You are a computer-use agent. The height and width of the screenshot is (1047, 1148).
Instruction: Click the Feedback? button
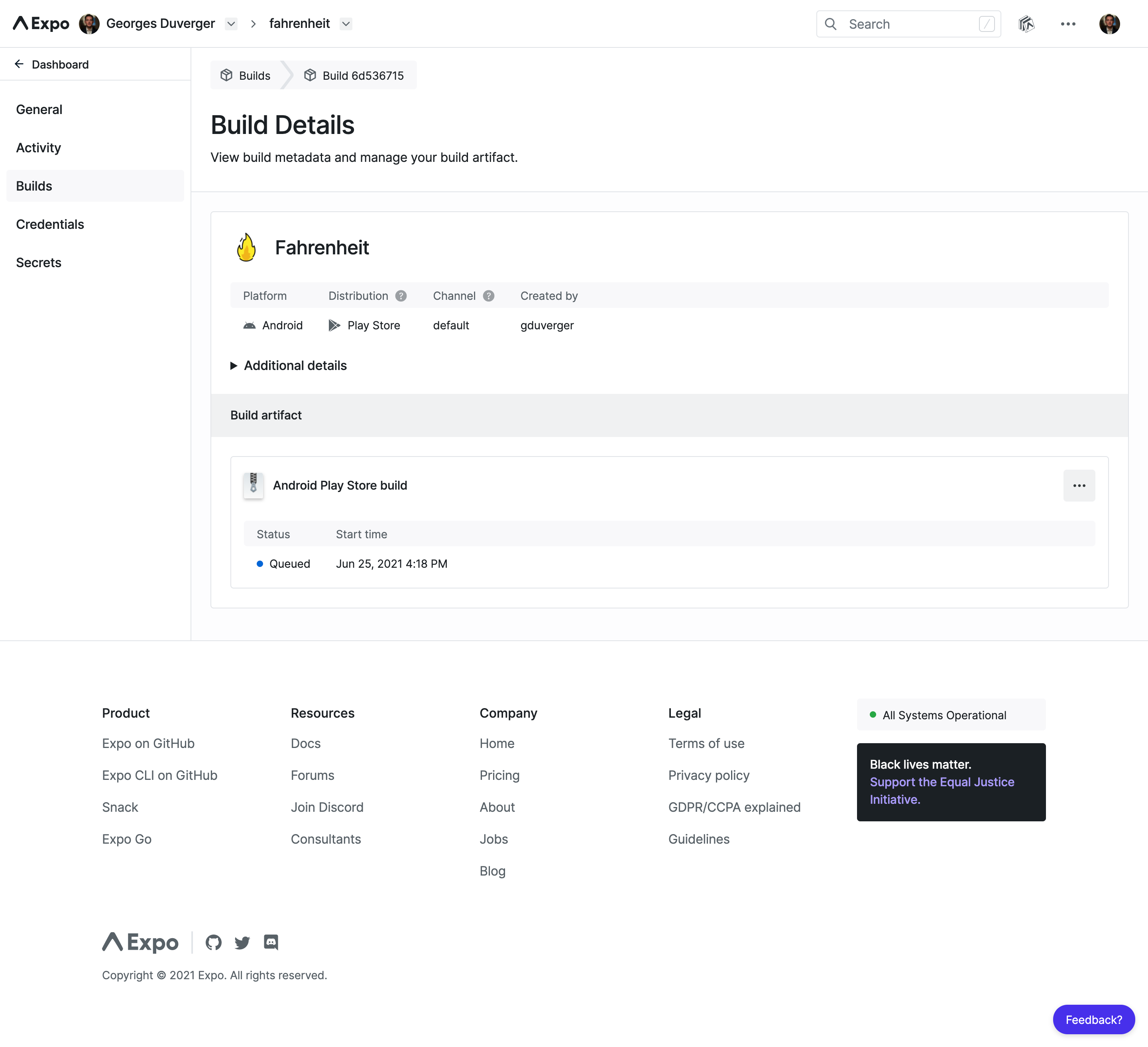pyautogui.click(x=1093, y=1019)
